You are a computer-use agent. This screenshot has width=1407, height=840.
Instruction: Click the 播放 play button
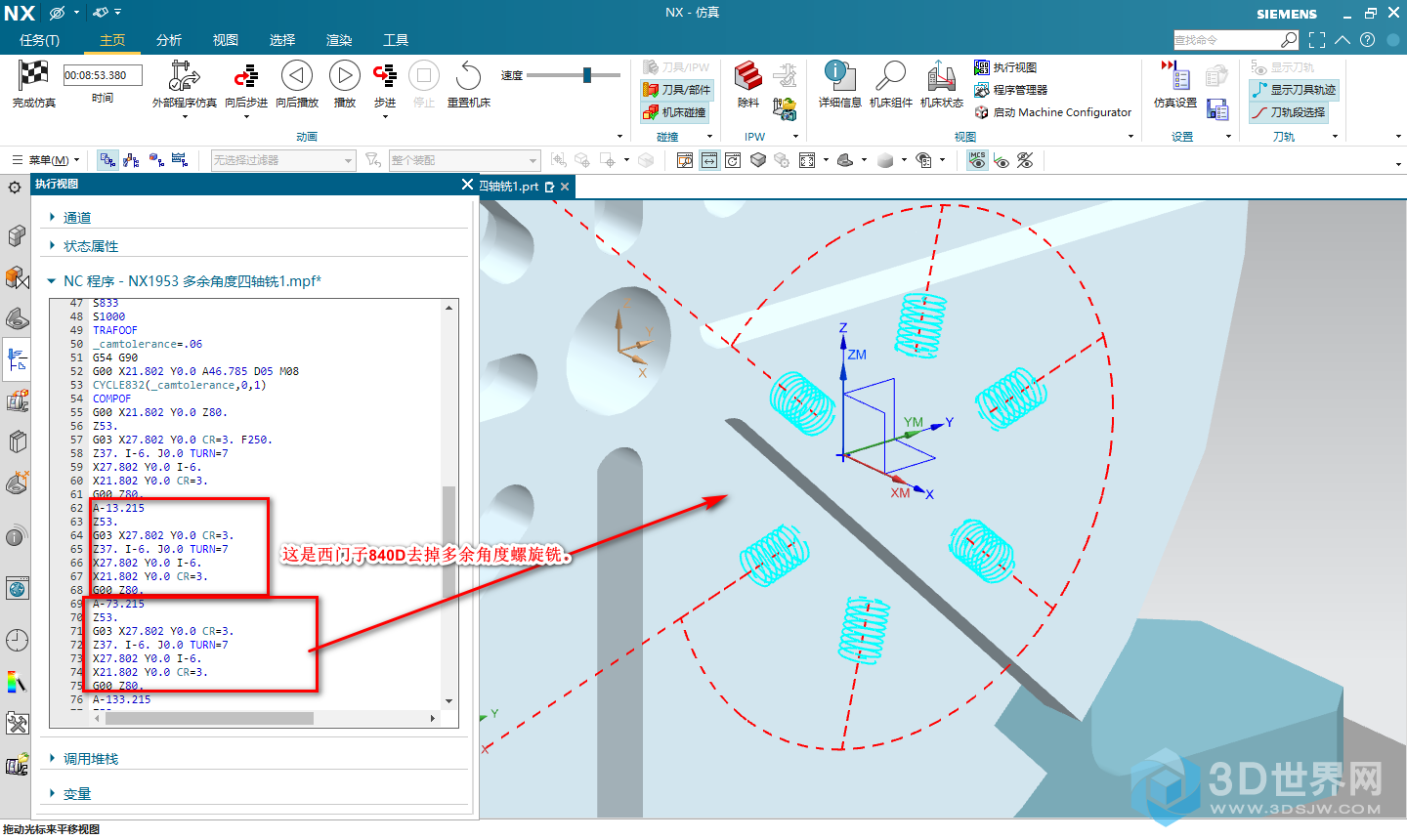344,76
